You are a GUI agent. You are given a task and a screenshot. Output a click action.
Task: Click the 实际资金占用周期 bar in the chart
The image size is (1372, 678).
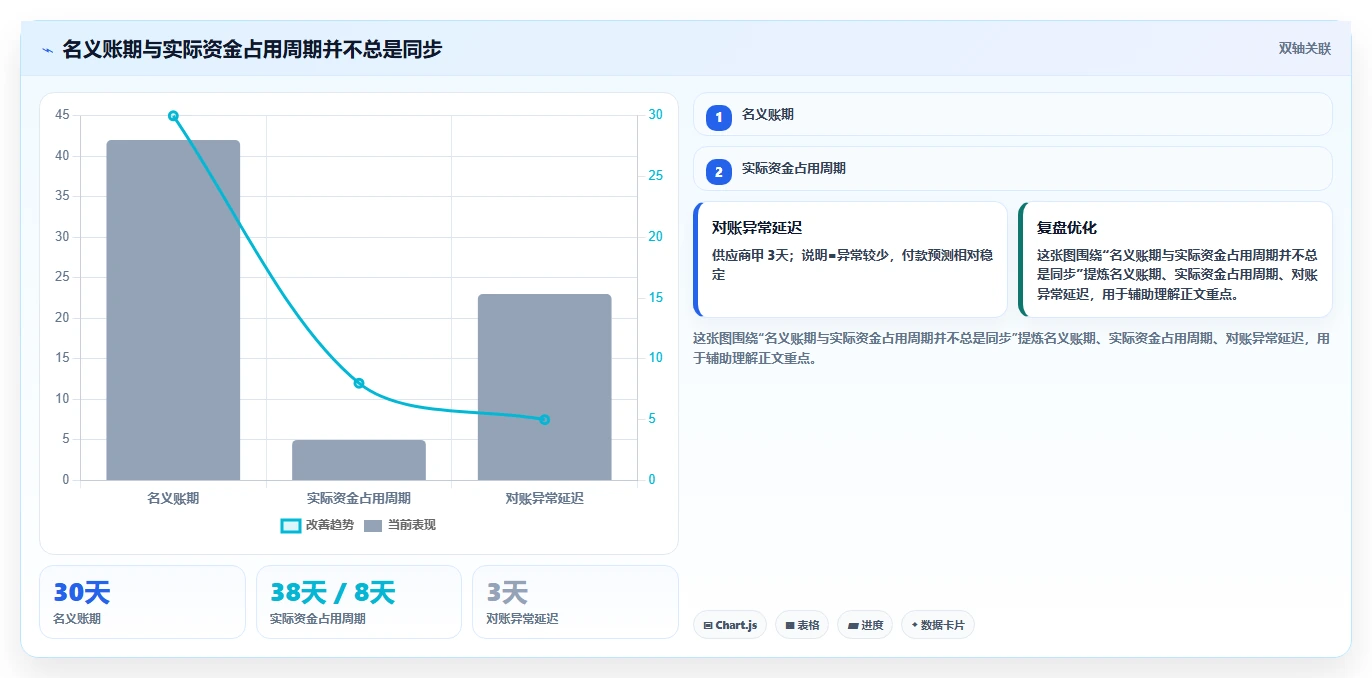pyautogui.click(x=359, y=460)
